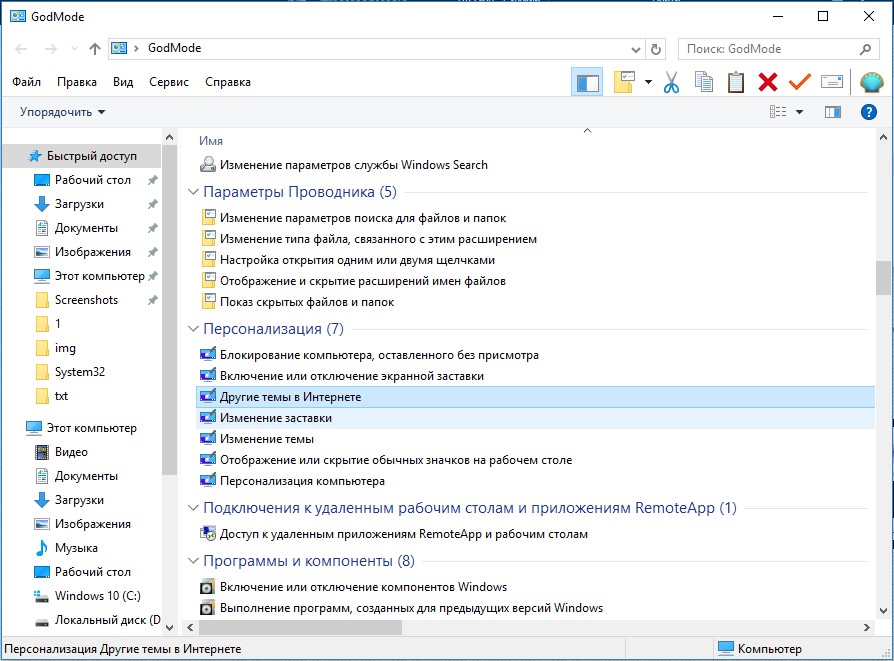Open Windows 10 (C:) drive
Screen dimensions: 894x661
pos(97,595)
